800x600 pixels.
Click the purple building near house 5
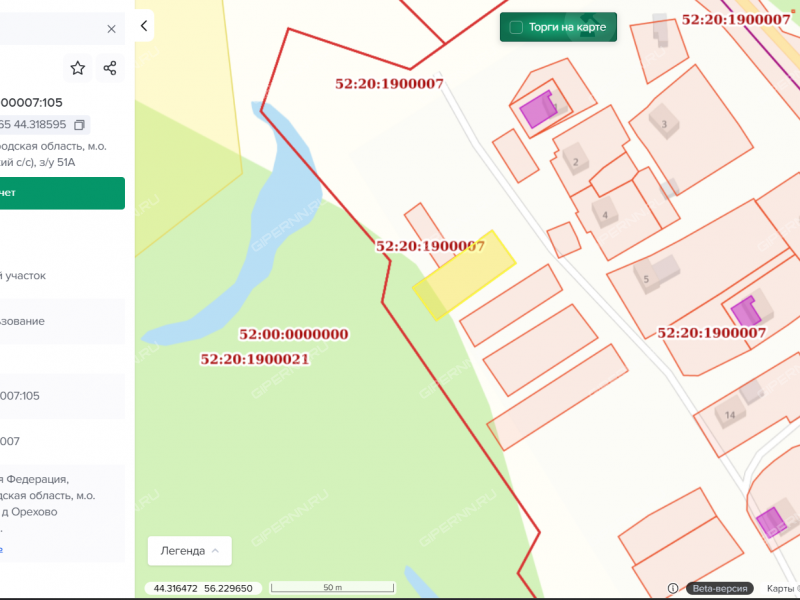742,311
